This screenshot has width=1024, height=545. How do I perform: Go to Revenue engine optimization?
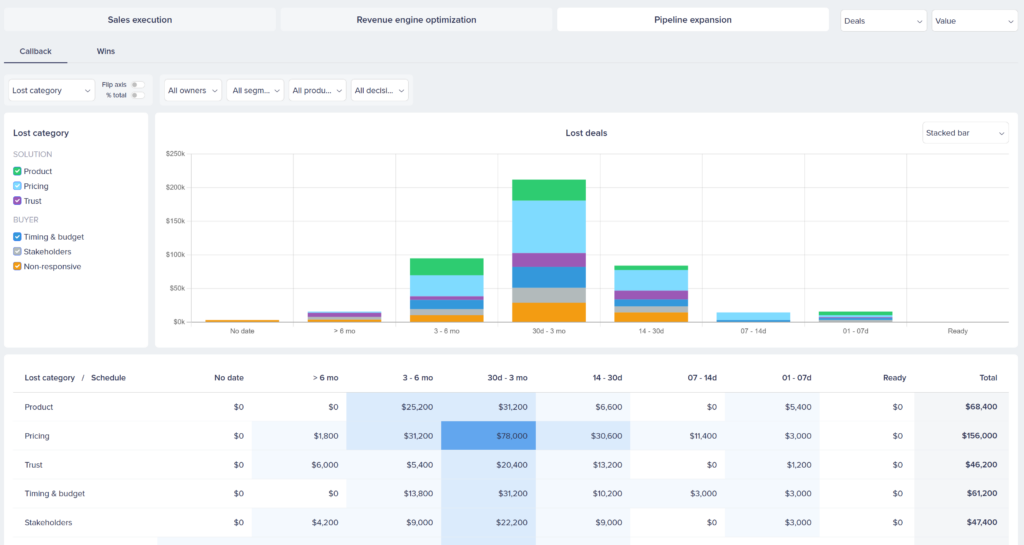tap(416, 20)
